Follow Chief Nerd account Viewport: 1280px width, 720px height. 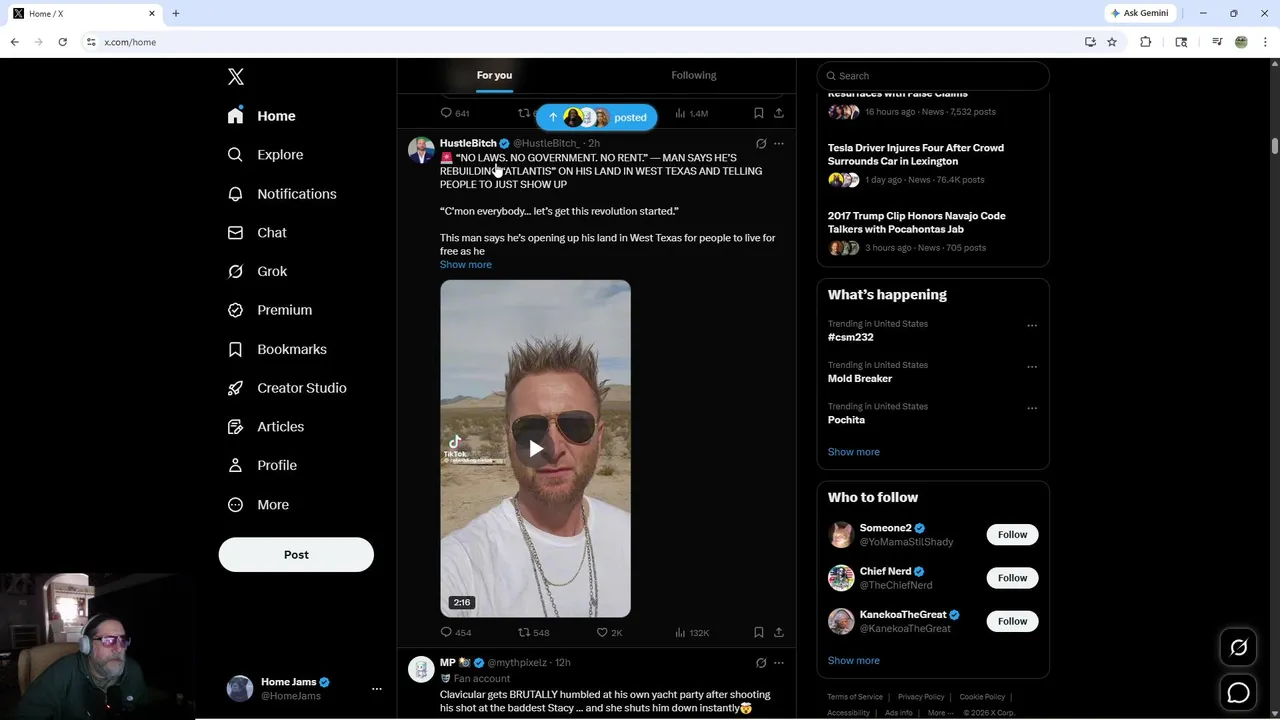(x=1012, y=578)
